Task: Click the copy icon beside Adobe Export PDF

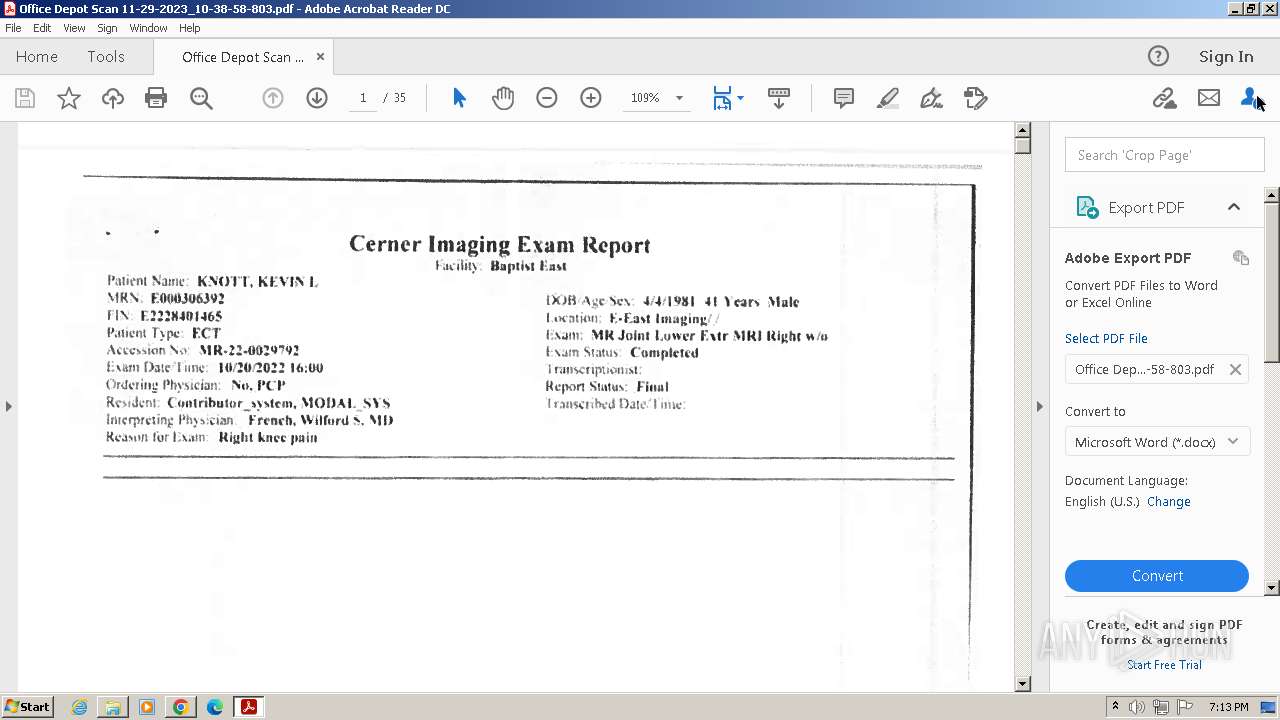Action: click(1241, 258)
